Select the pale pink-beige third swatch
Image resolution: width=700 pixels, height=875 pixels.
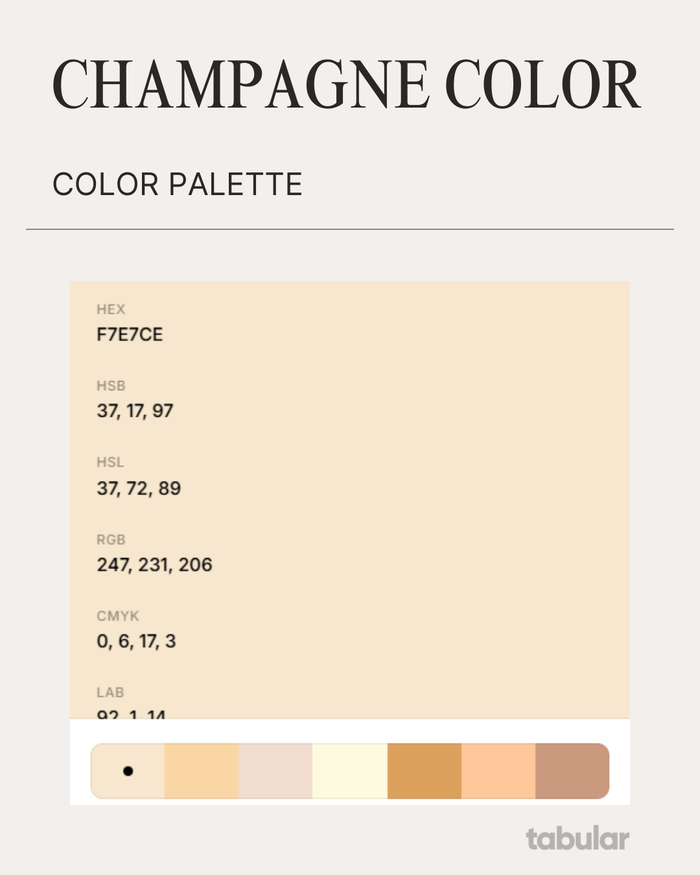click(x=275, y=771)
